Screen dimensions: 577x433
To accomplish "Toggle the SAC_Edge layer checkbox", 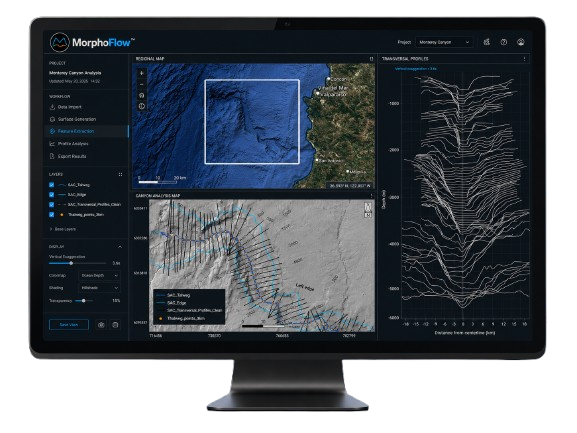I will click(52, 195).
